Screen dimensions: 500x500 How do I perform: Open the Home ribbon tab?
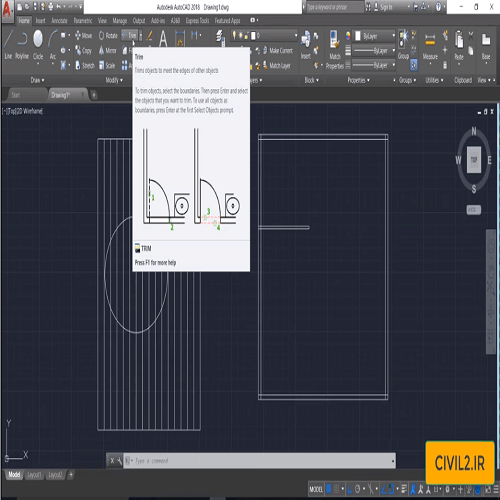tap(24, 21)
